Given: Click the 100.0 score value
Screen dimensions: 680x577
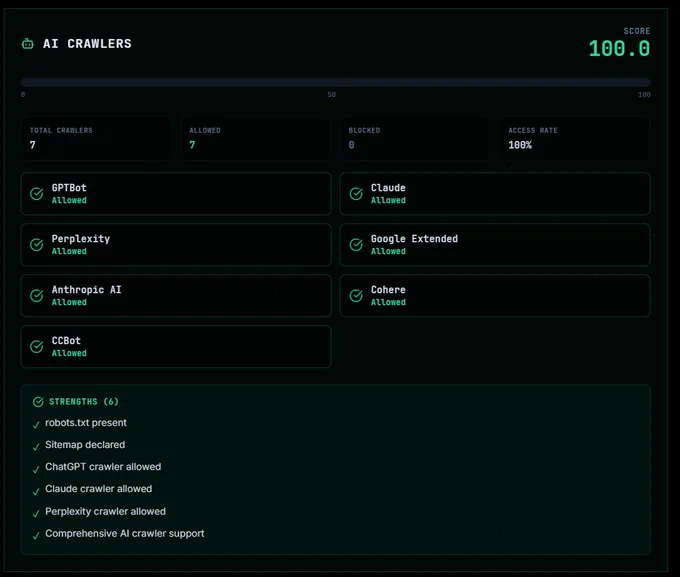Looking at the screenshot, I should 619,49.
